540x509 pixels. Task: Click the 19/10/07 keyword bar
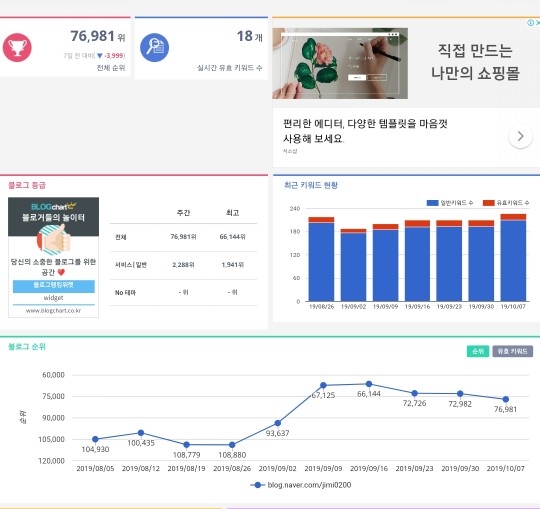[x=513, y=258]
